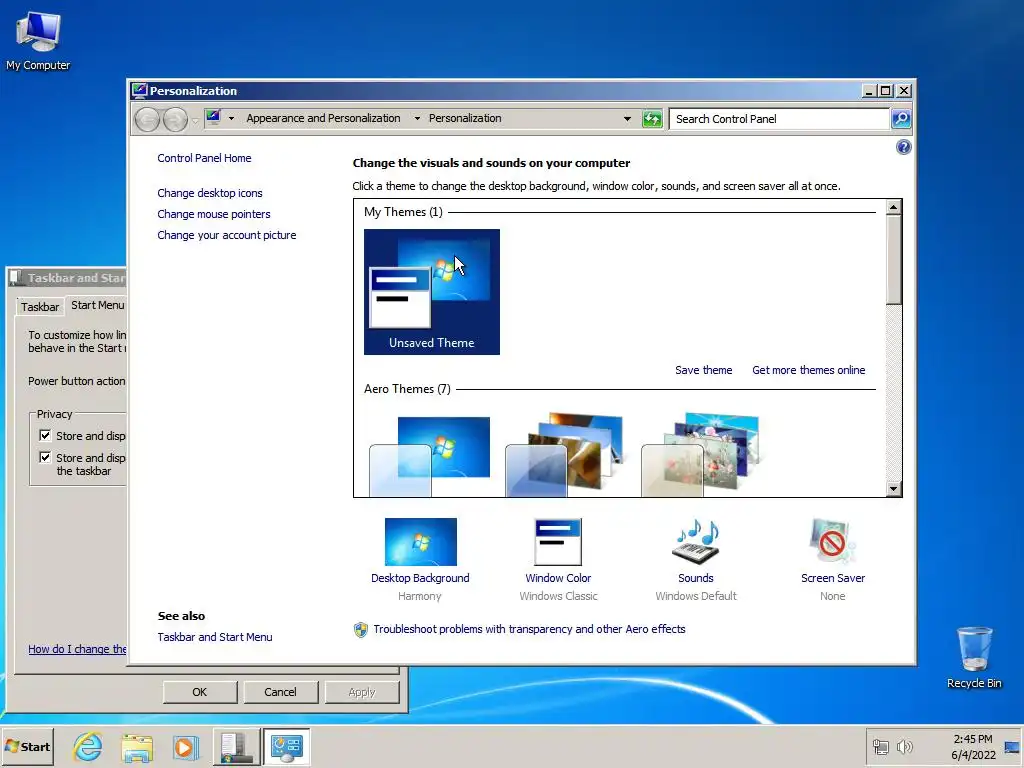This screenshot has width=1024, height=768.
Task: Expand dropdown arrow after Control Panel icon
Action: (231, 118)
